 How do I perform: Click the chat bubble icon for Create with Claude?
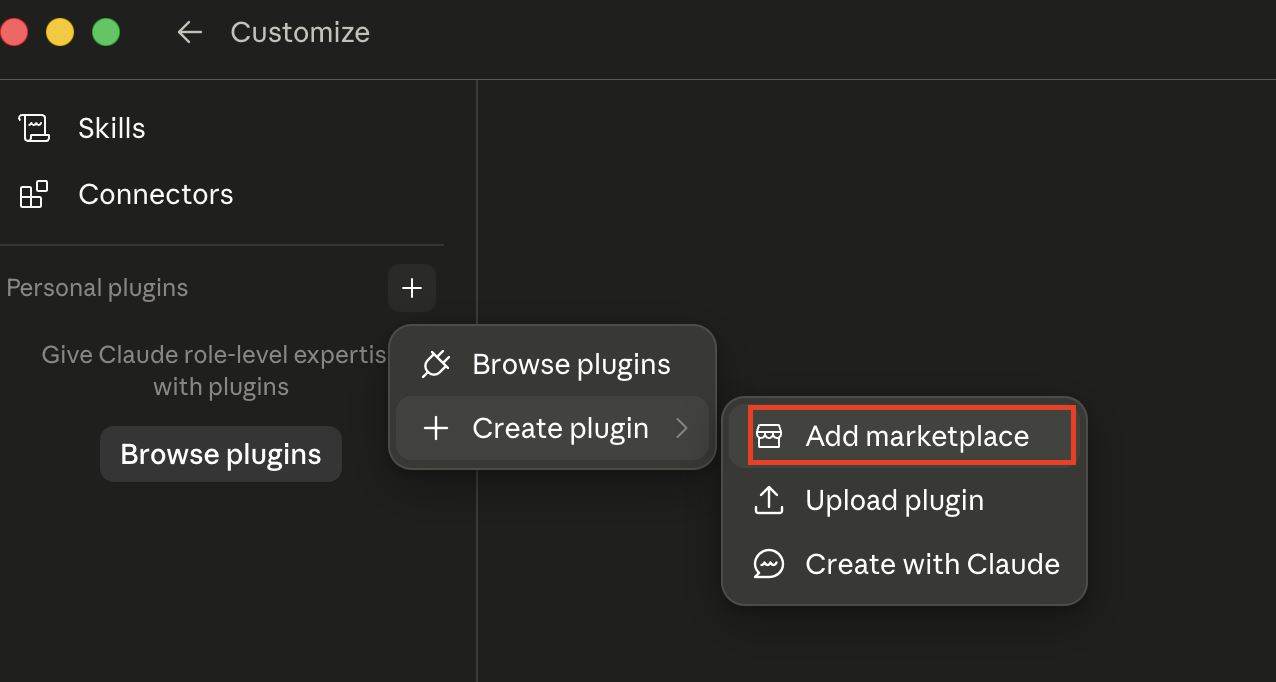pos(768,564)
